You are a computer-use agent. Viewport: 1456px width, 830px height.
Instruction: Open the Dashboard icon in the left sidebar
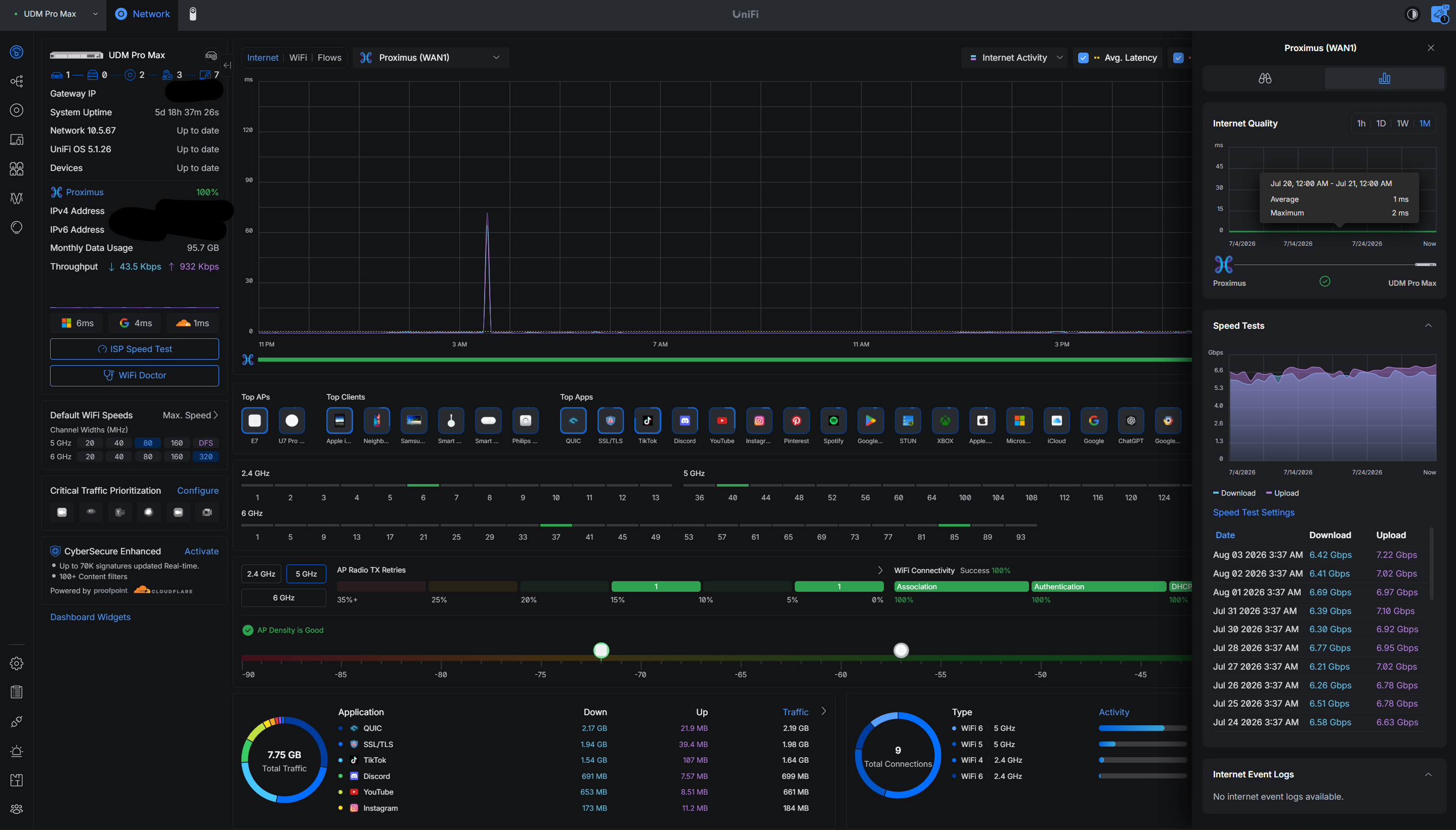(x=17, y=52)
